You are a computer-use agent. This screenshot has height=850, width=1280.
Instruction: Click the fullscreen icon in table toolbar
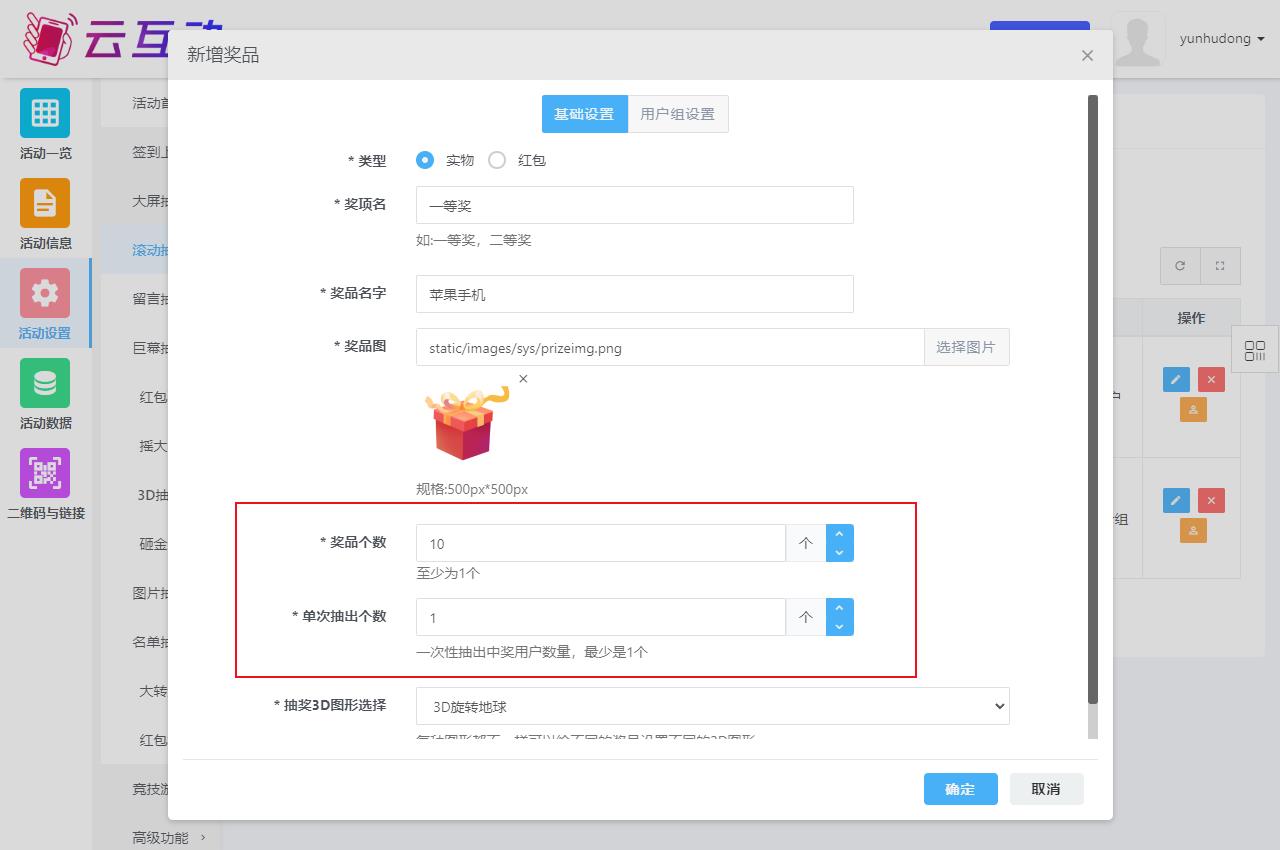point(1220,266)
